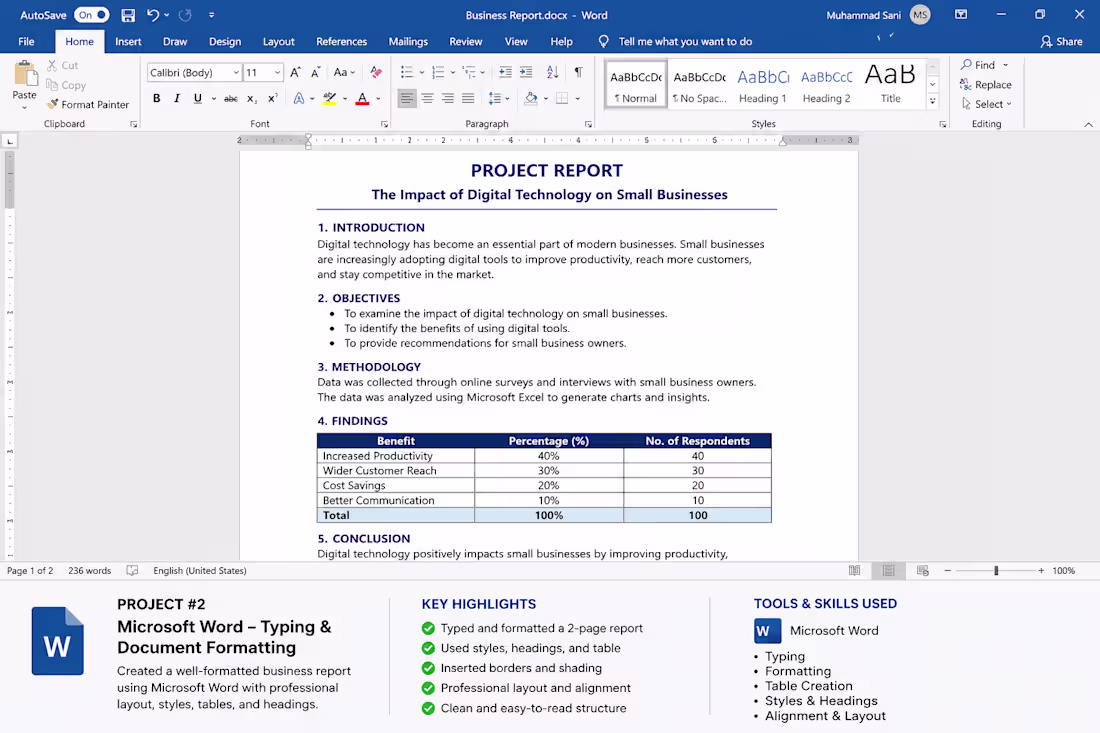Switch to the Layout tab

[279, 41]
